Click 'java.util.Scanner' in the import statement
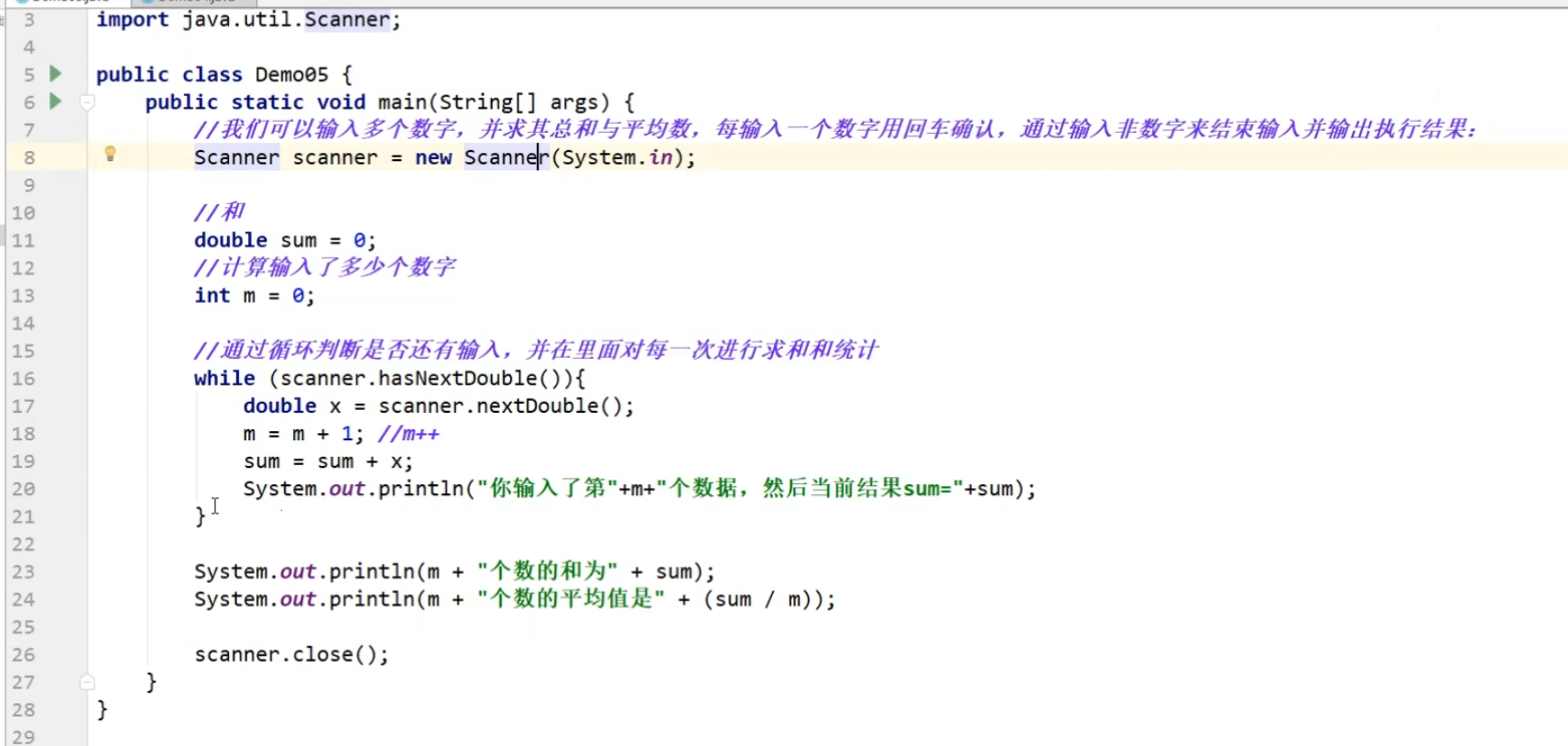 (x=286, y=19)
